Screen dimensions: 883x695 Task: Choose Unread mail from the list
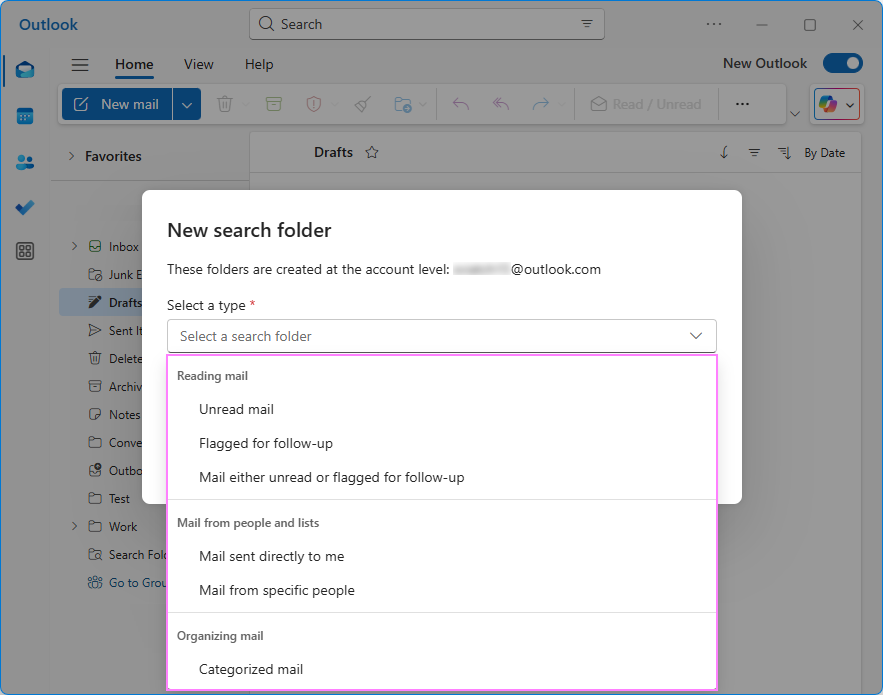point(236,409)
